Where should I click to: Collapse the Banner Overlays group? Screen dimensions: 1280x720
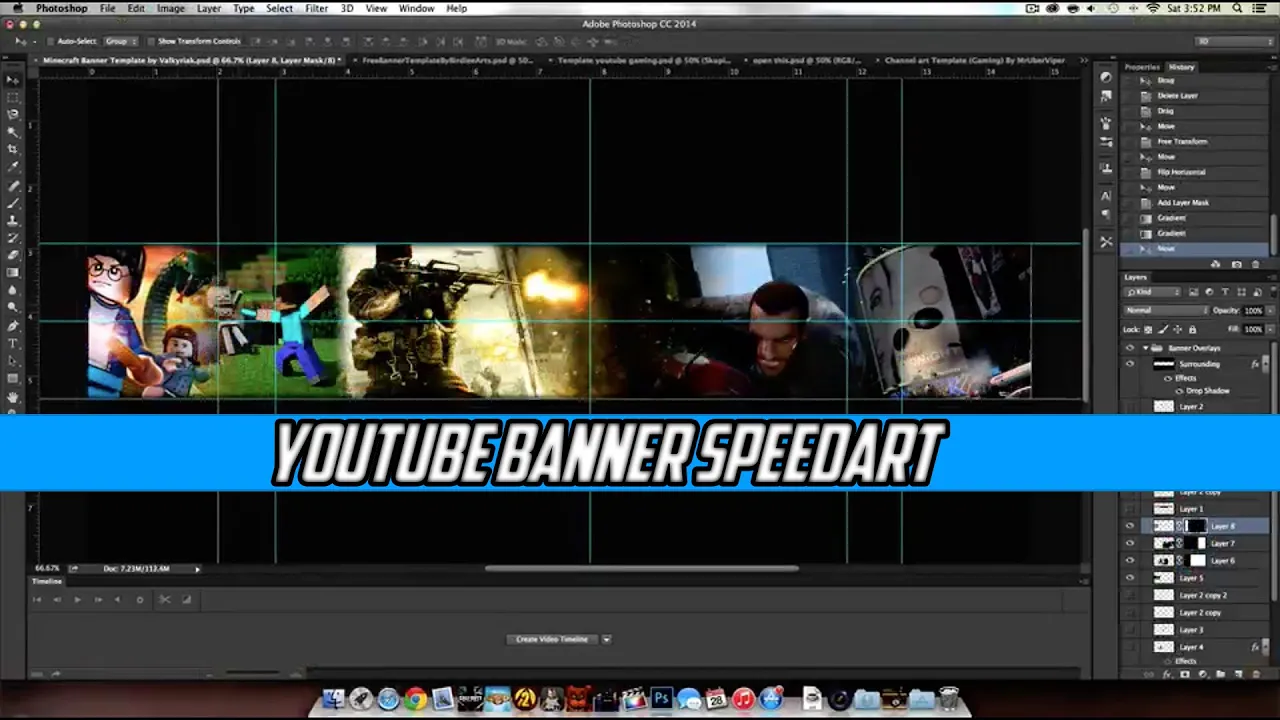pos(1145,348)
